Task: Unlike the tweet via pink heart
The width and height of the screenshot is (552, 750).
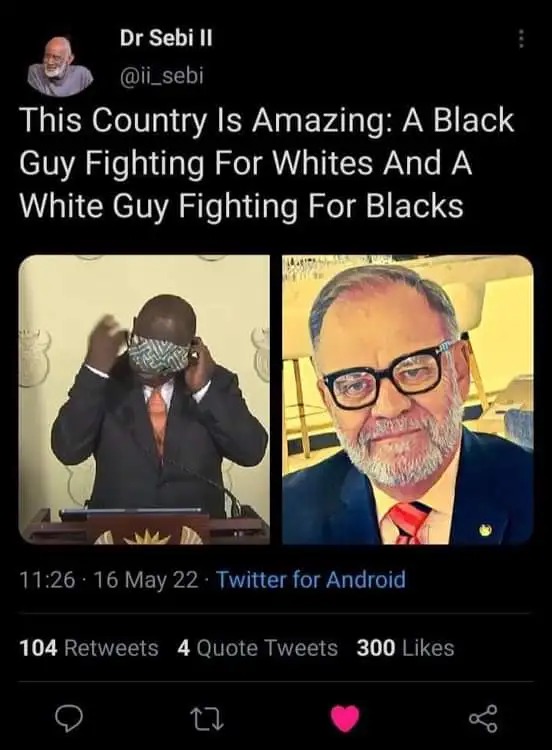Action: tap(345, 718)
